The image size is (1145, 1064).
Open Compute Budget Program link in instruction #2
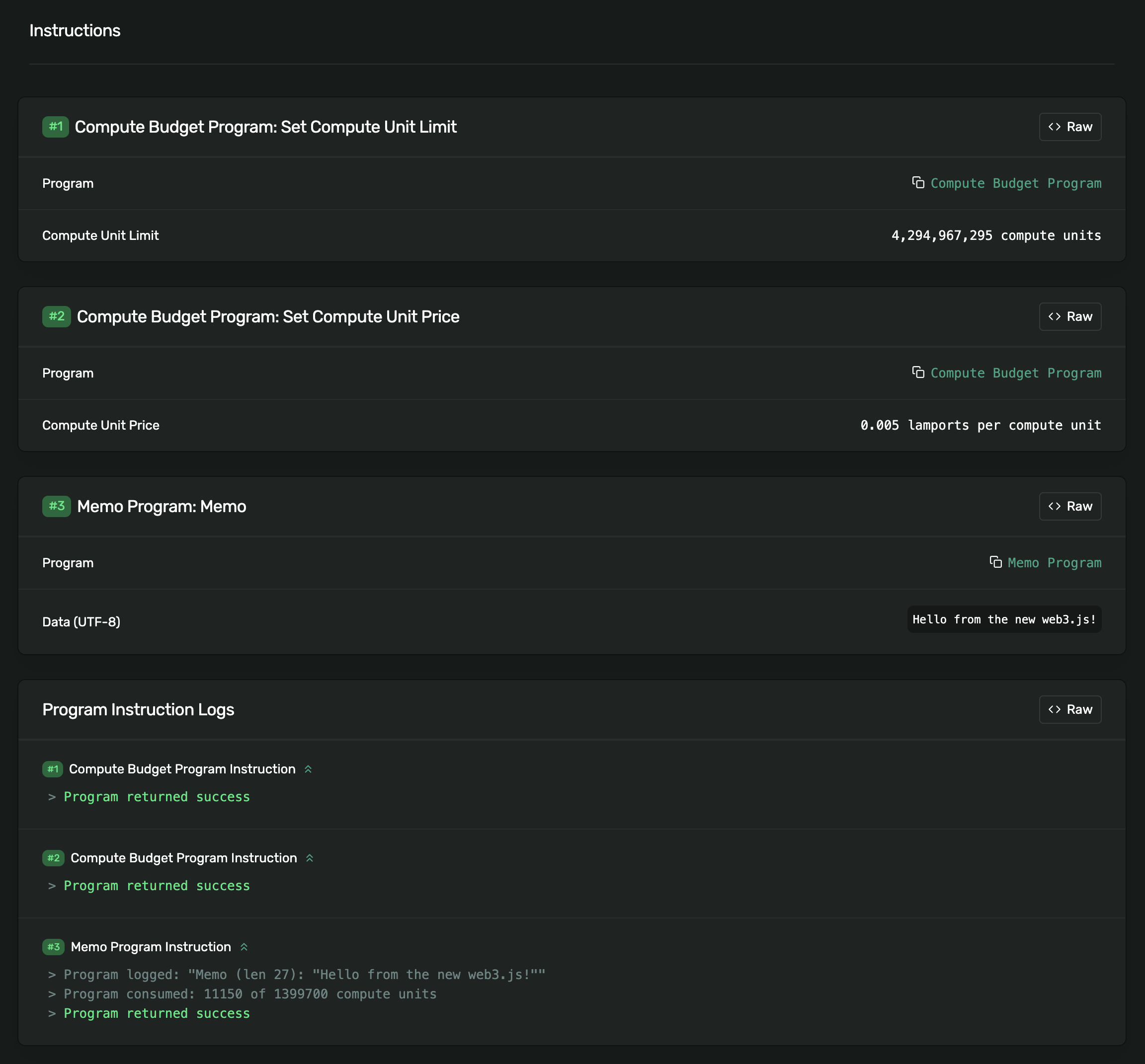pos(1015,373)
